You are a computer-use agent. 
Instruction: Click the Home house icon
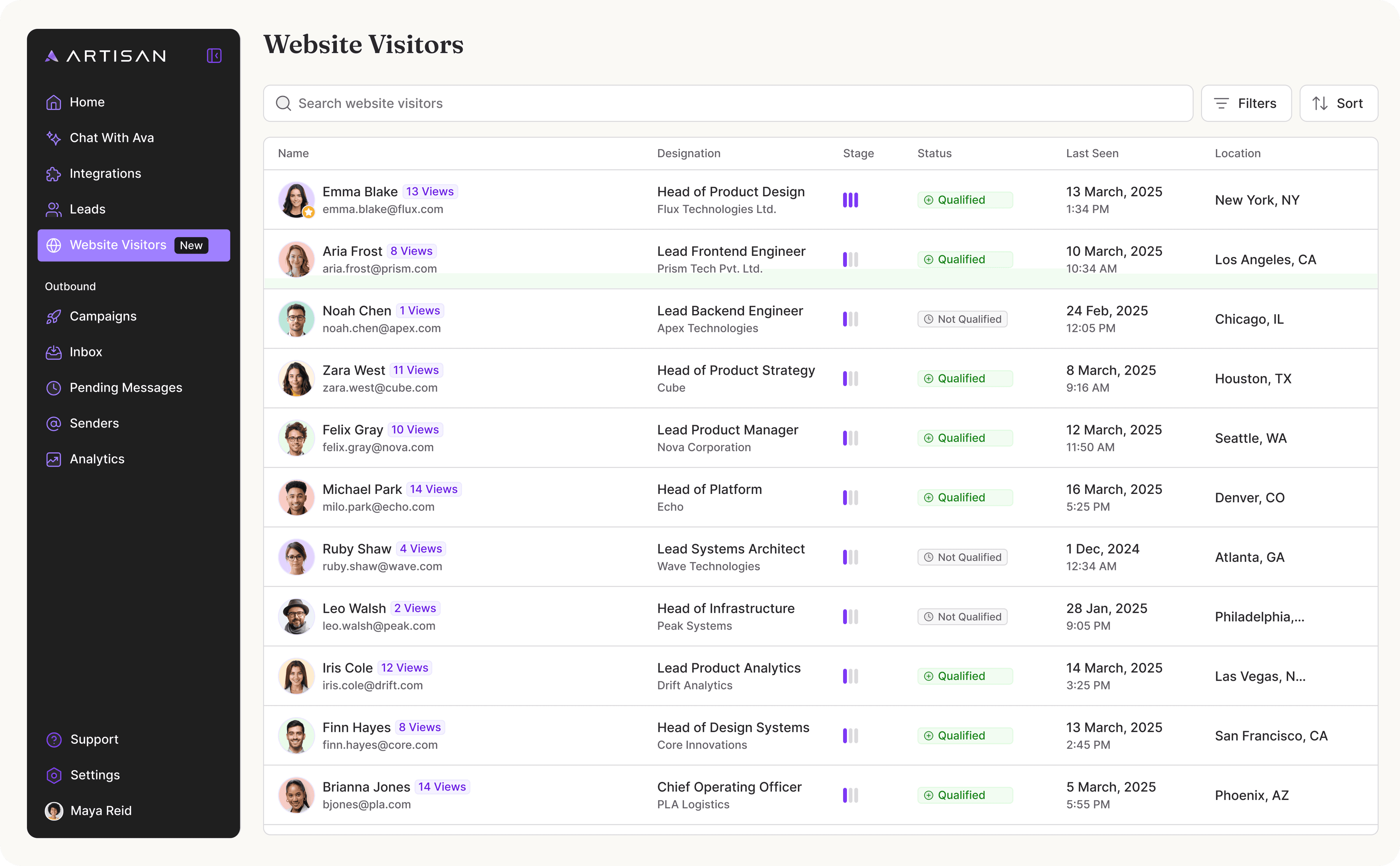(53, 103)
